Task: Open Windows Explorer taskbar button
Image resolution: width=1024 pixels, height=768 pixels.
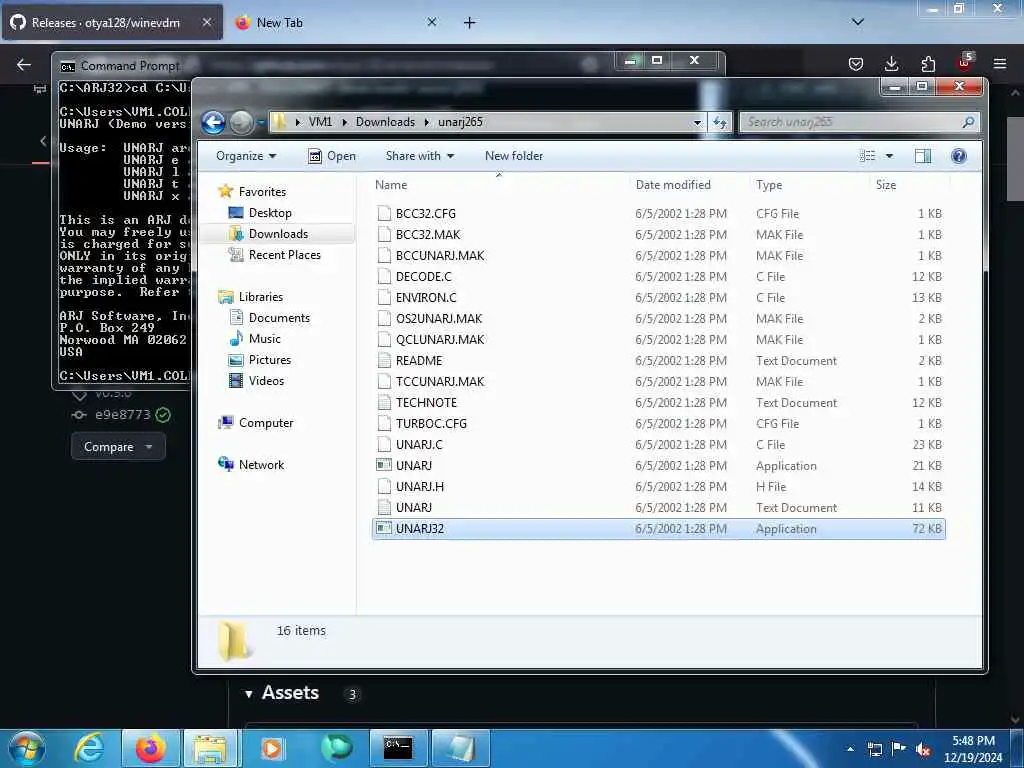Action: click(x=209, y=748)
